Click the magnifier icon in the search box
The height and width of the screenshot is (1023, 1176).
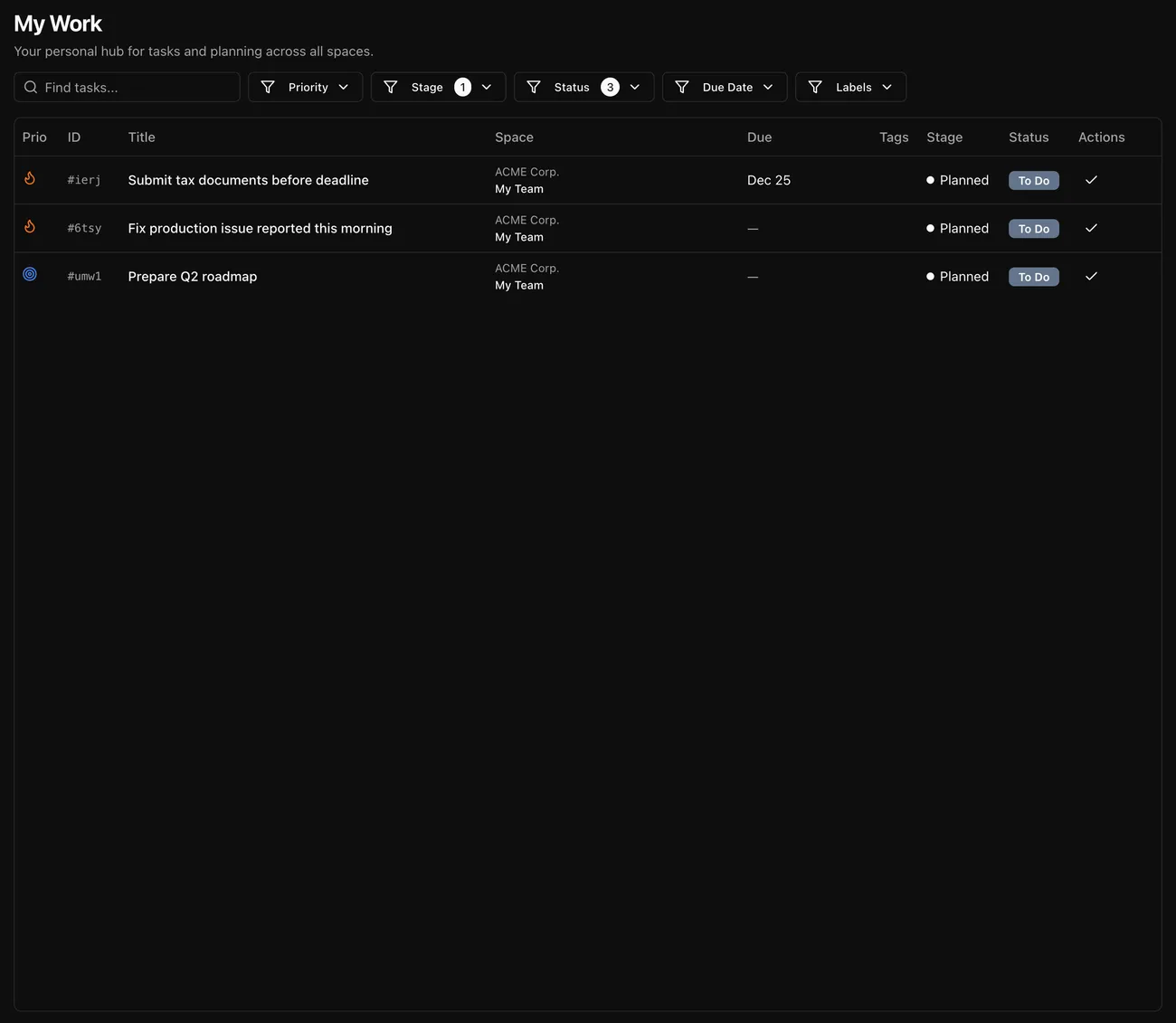[31, 88]
